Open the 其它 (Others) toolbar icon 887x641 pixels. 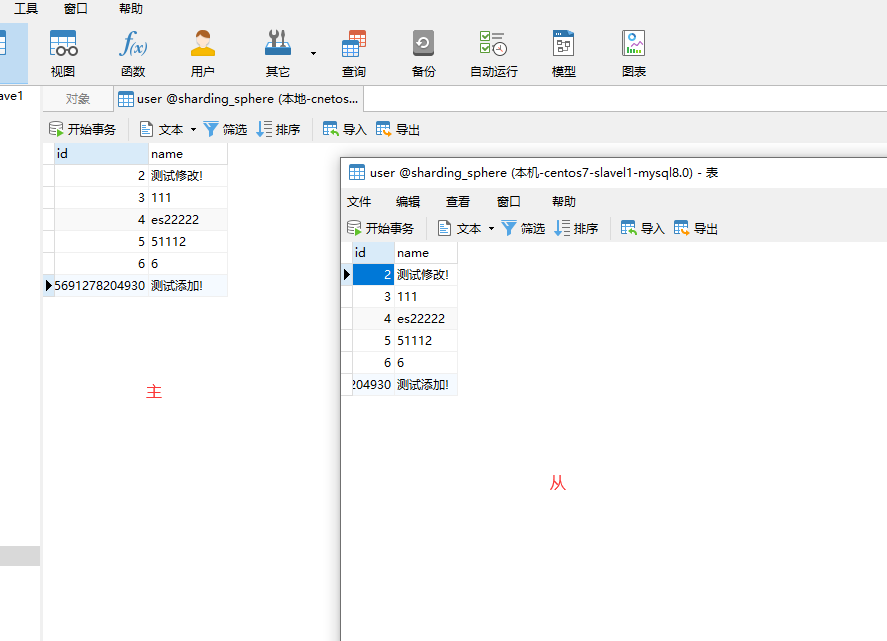pos(278,54)
